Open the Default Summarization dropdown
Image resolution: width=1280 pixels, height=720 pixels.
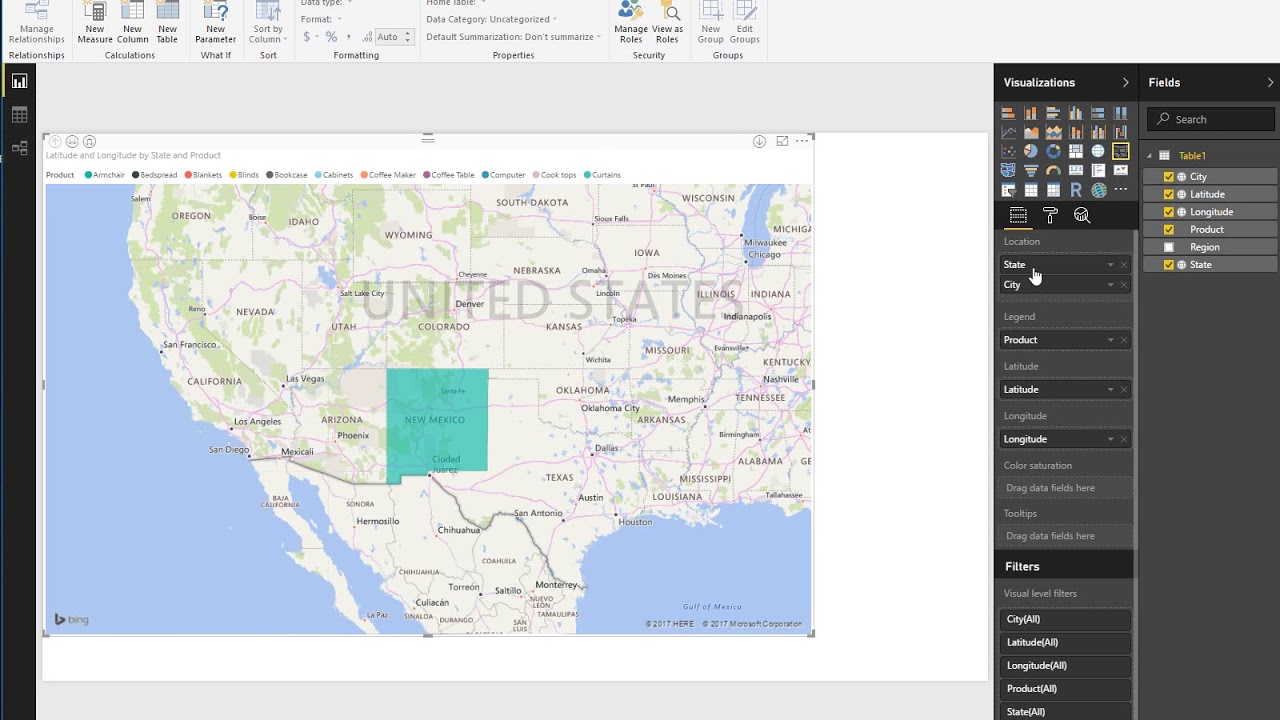(514, 37)
